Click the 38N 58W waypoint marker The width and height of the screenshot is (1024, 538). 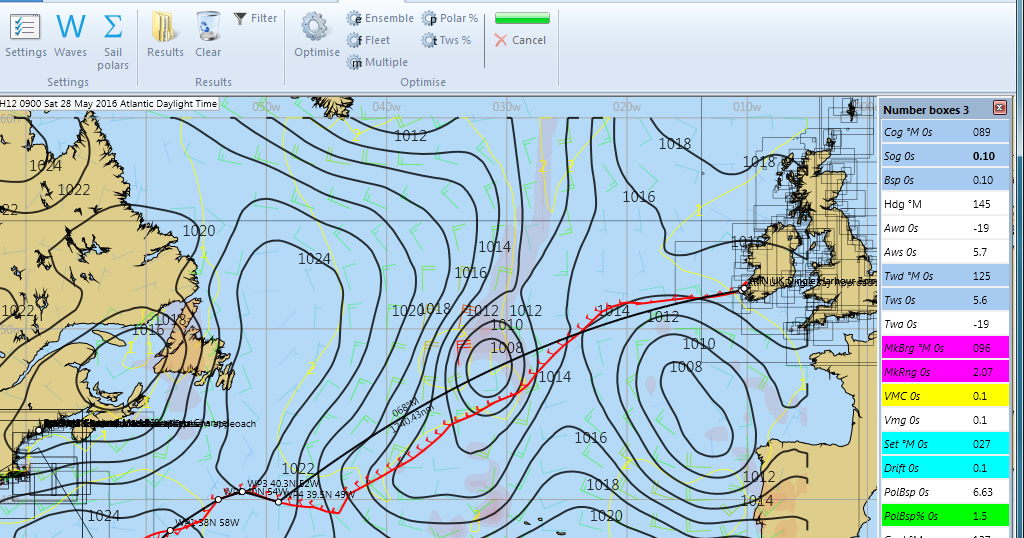pos(170,531)
